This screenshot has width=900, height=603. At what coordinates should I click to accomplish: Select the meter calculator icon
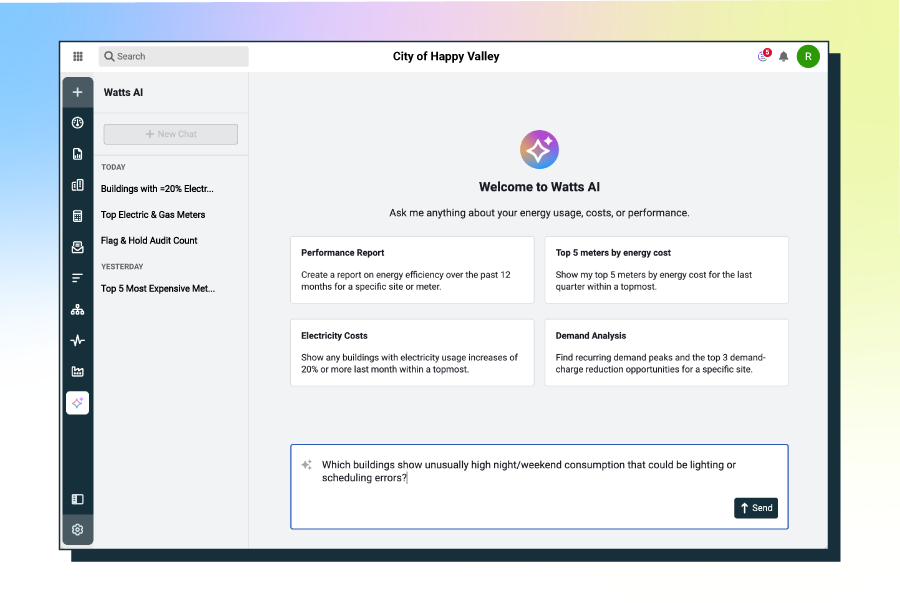click(77, 215)
